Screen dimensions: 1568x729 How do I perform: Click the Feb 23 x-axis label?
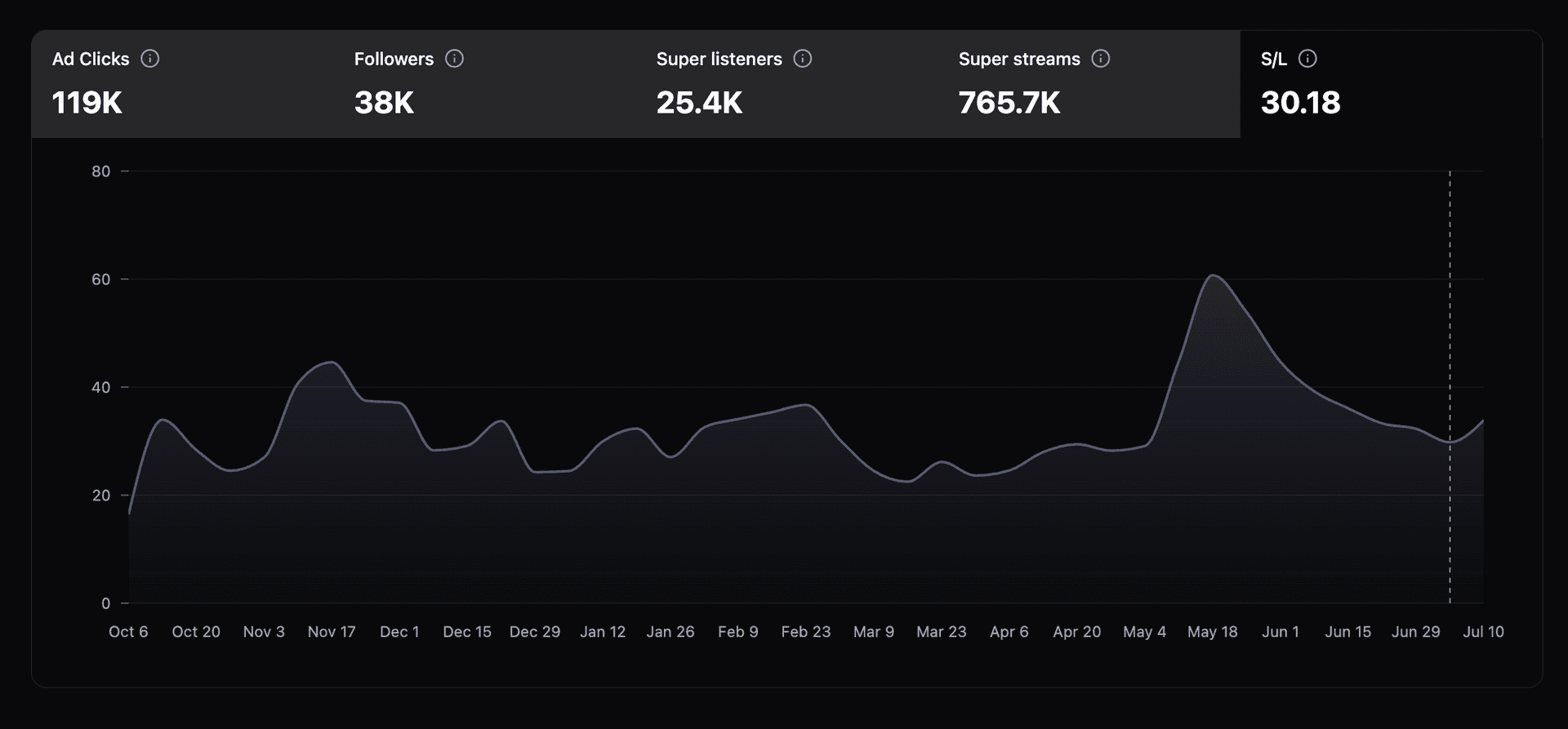coord(806,632)
